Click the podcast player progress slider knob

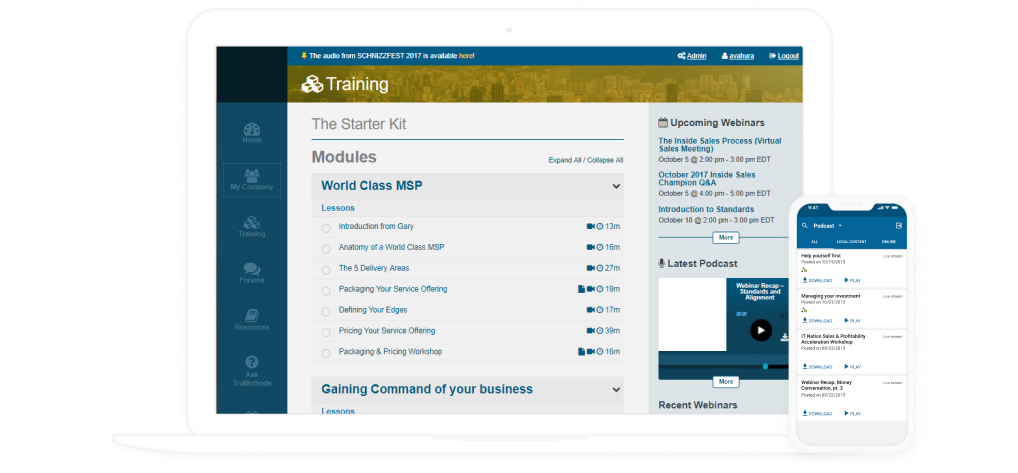point(765,367)
